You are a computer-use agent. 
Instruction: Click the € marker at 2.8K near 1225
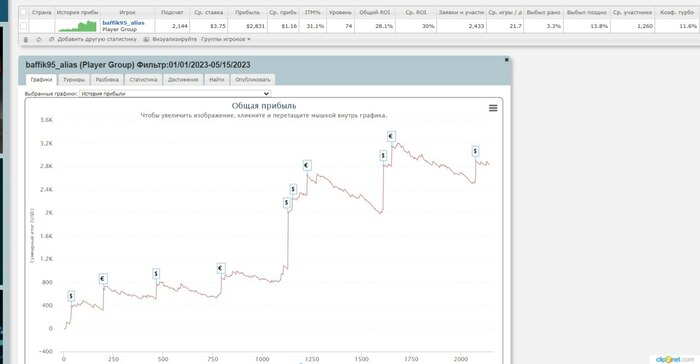(306, 166)
